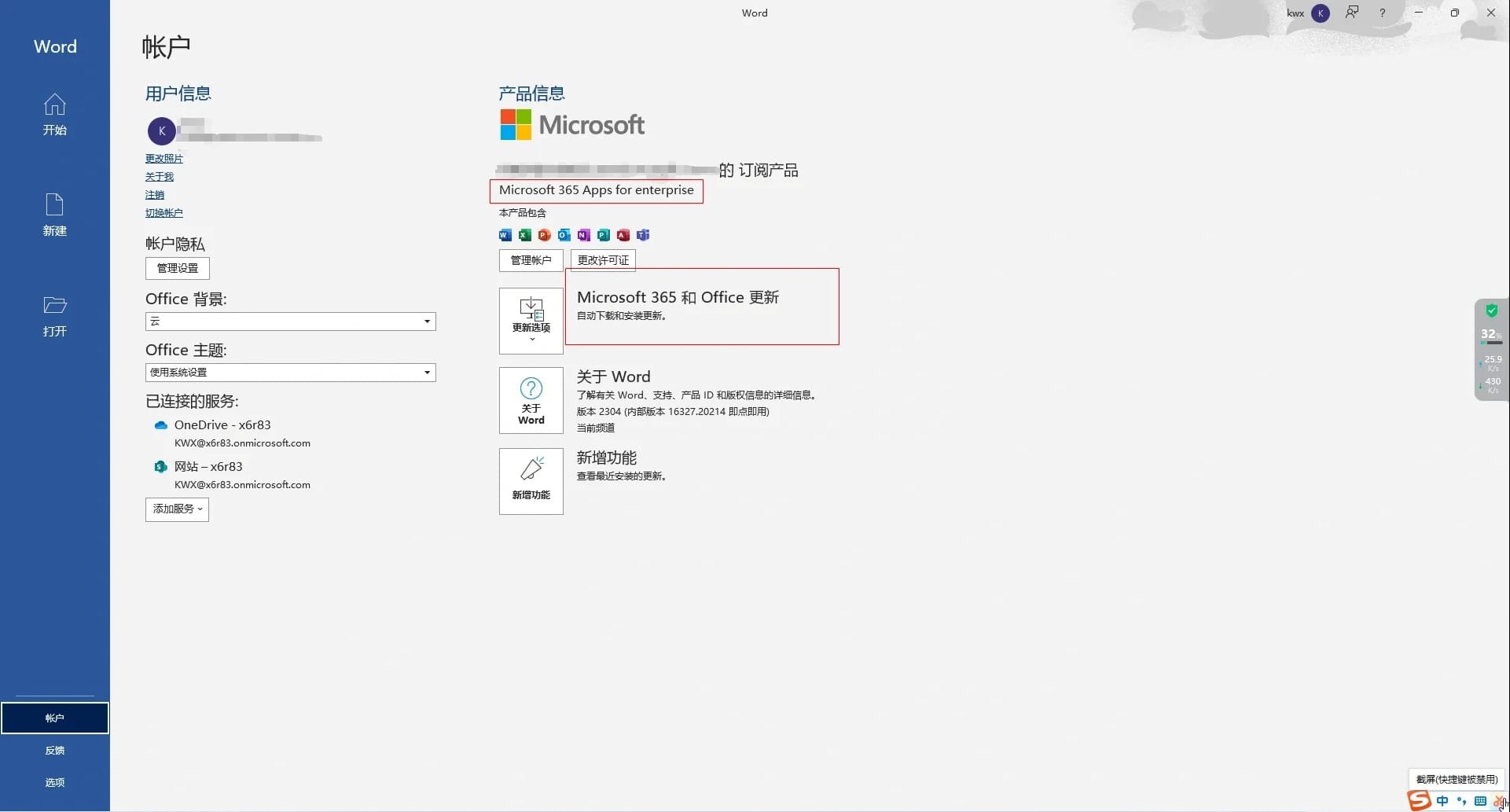1510x812 pixels.
Task: Click the 更改照片 link
Action: click(163, 159)
